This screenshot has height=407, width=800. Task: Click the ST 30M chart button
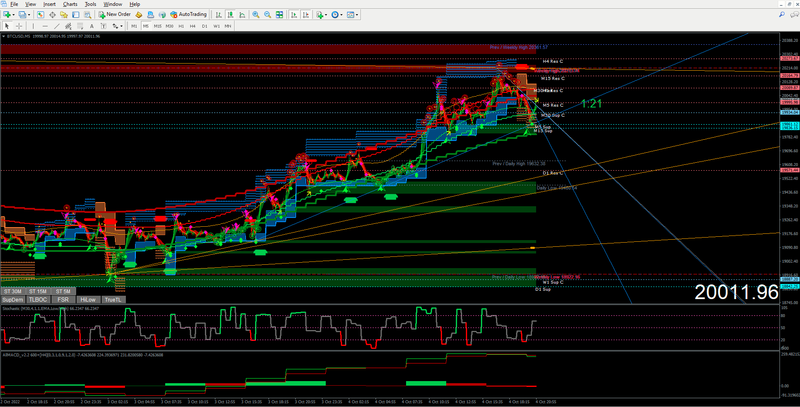click(x=13, y=291)
